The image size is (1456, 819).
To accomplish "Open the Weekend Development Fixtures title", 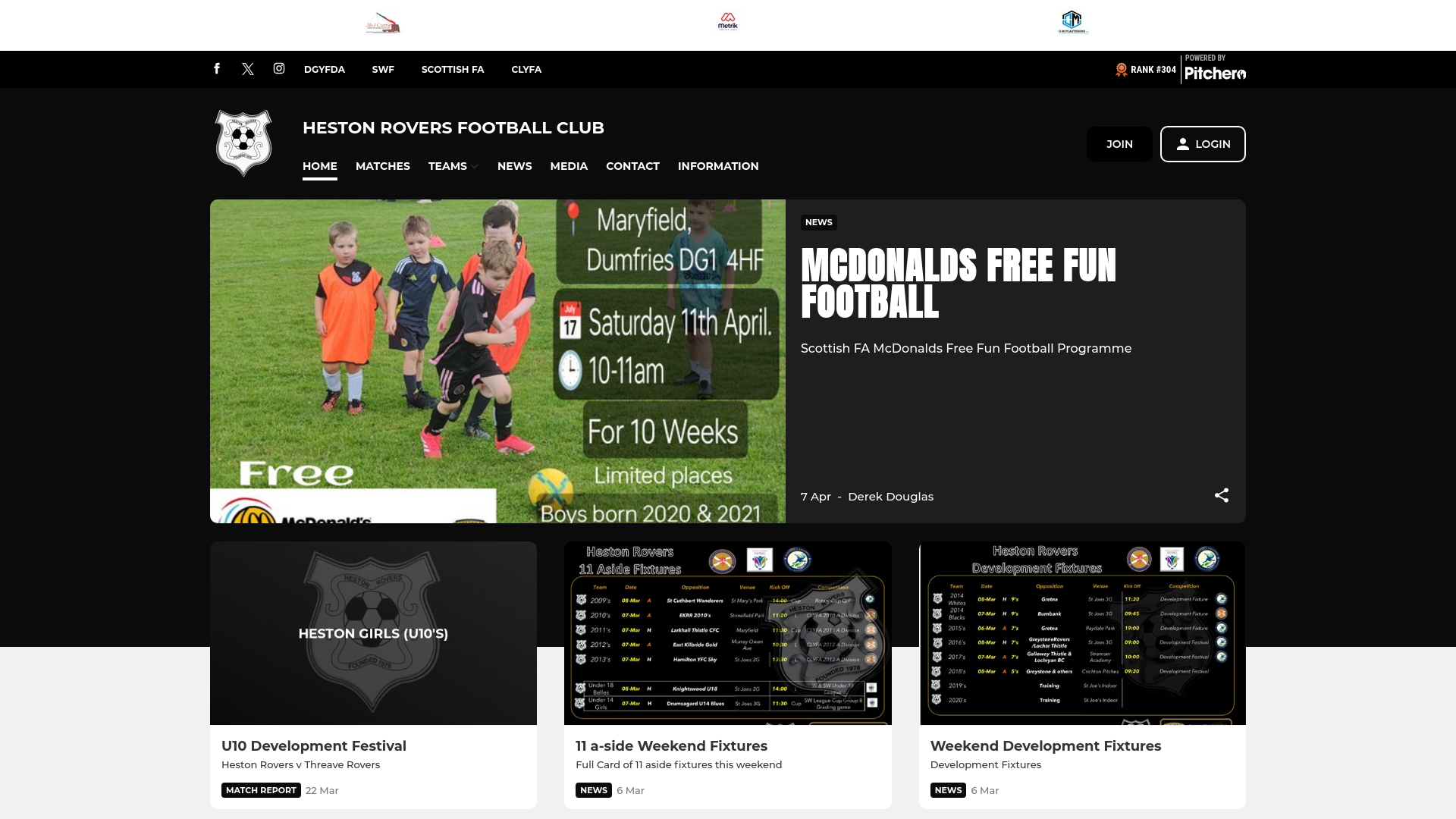I will (x=1046, y=746).
